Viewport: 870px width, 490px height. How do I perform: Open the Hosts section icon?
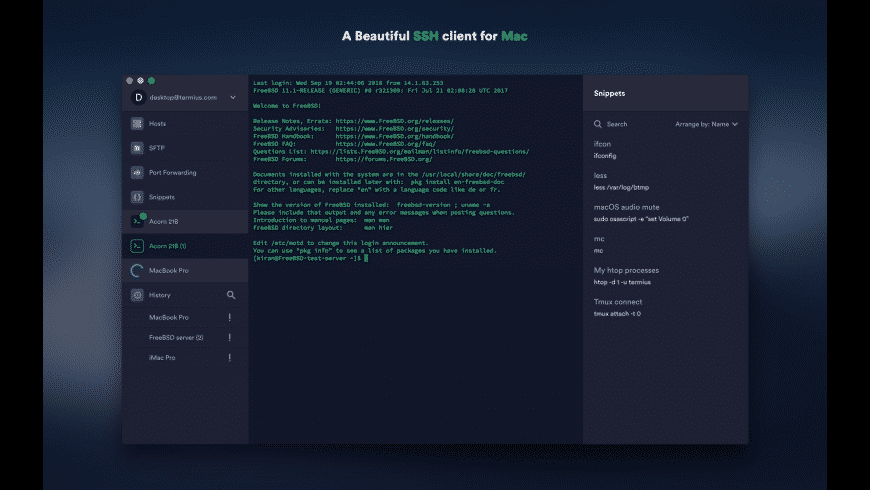[x=137, y=124]
